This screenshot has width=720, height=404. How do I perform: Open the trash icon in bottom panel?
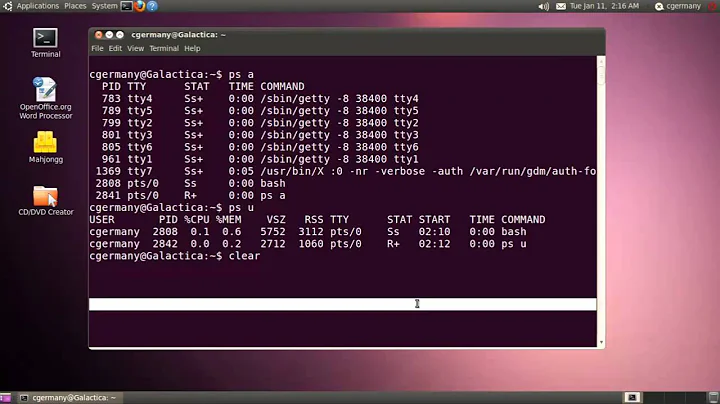(x=714, y=398)
